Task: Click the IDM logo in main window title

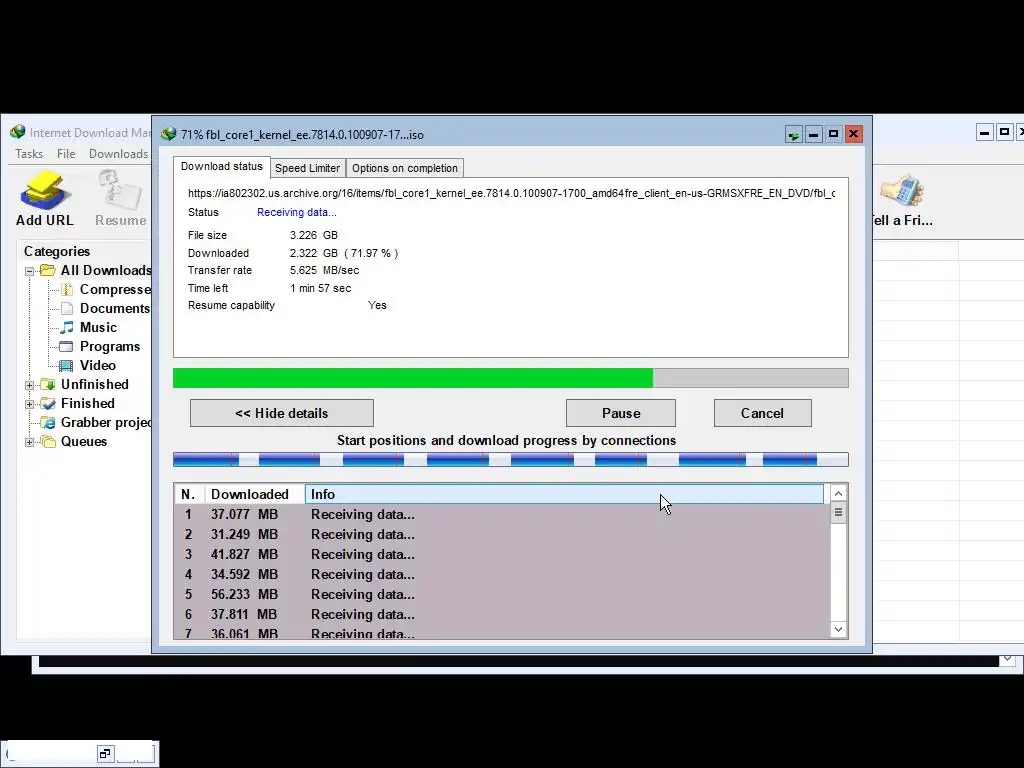Action: [18, 132]
